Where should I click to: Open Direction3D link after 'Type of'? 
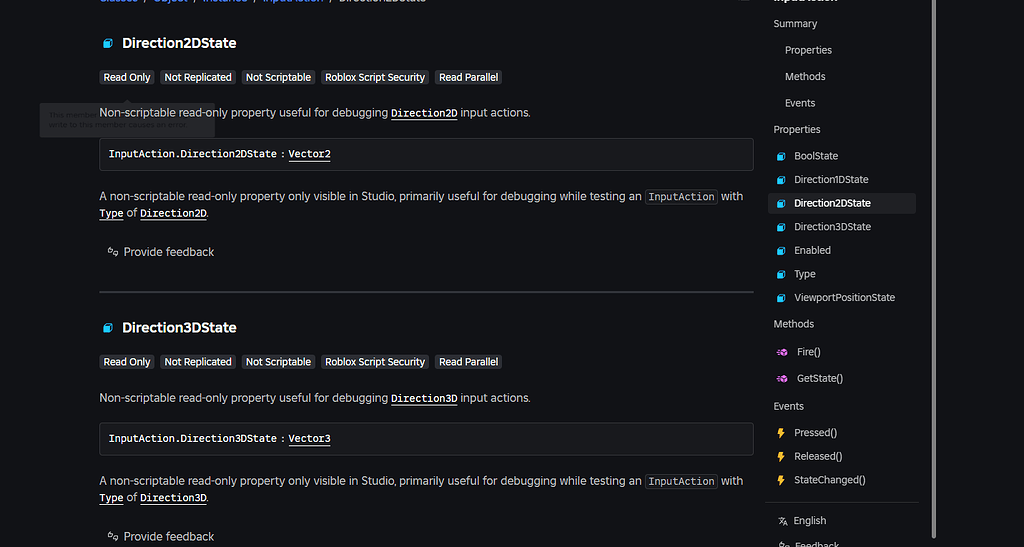173,498
